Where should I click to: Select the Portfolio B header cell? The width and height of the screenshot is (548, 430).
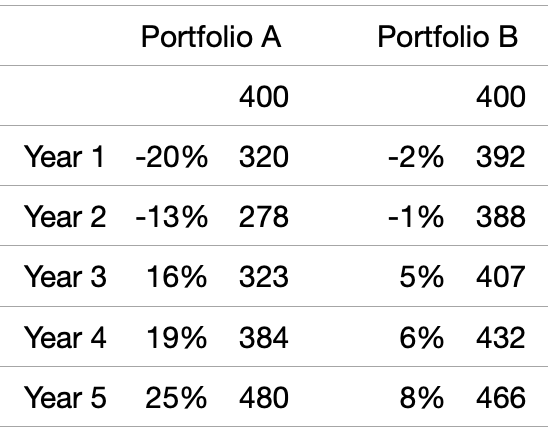point(448,37)
